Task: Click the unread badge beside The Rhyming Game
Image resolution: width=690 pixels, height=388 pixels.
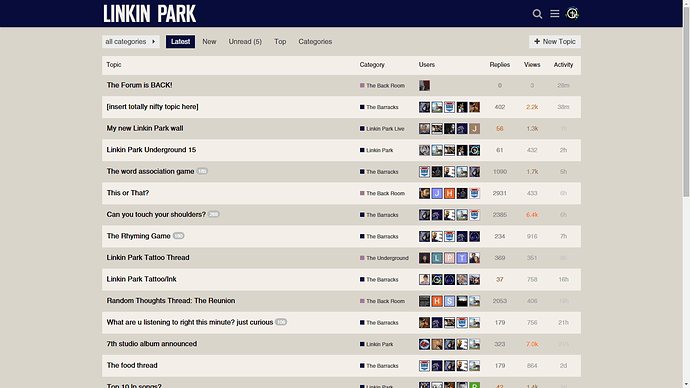Action: pyautogui.click(x=178, y=236)
